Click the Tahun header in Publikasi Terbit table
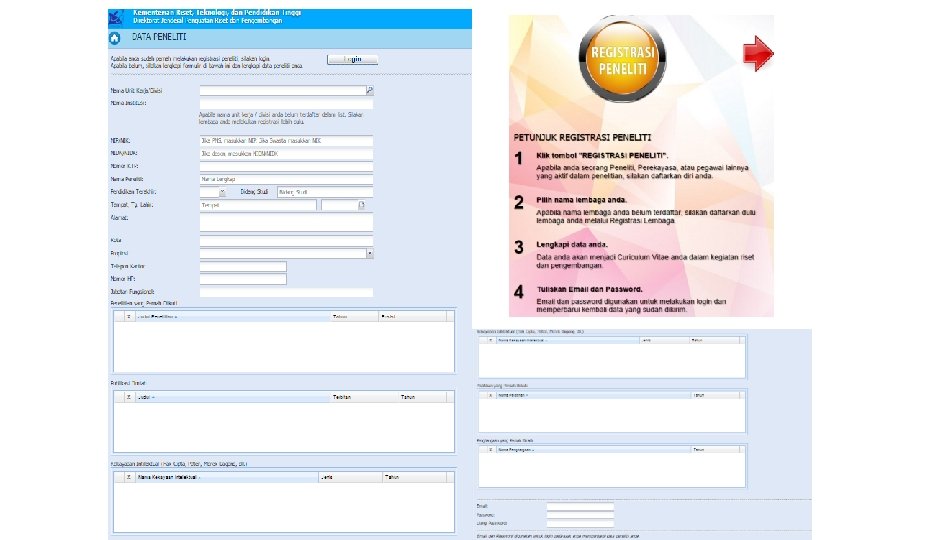 421,397
